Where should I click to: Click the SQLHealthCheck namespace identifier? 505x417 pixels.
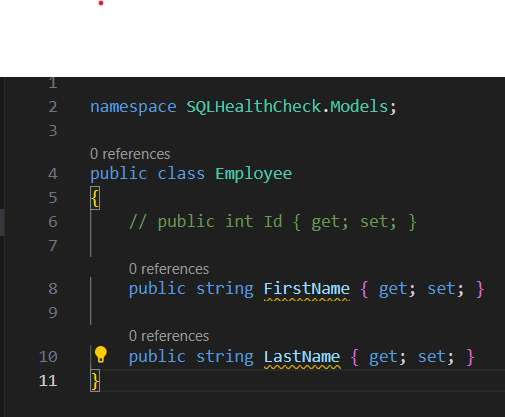[254, 107]
